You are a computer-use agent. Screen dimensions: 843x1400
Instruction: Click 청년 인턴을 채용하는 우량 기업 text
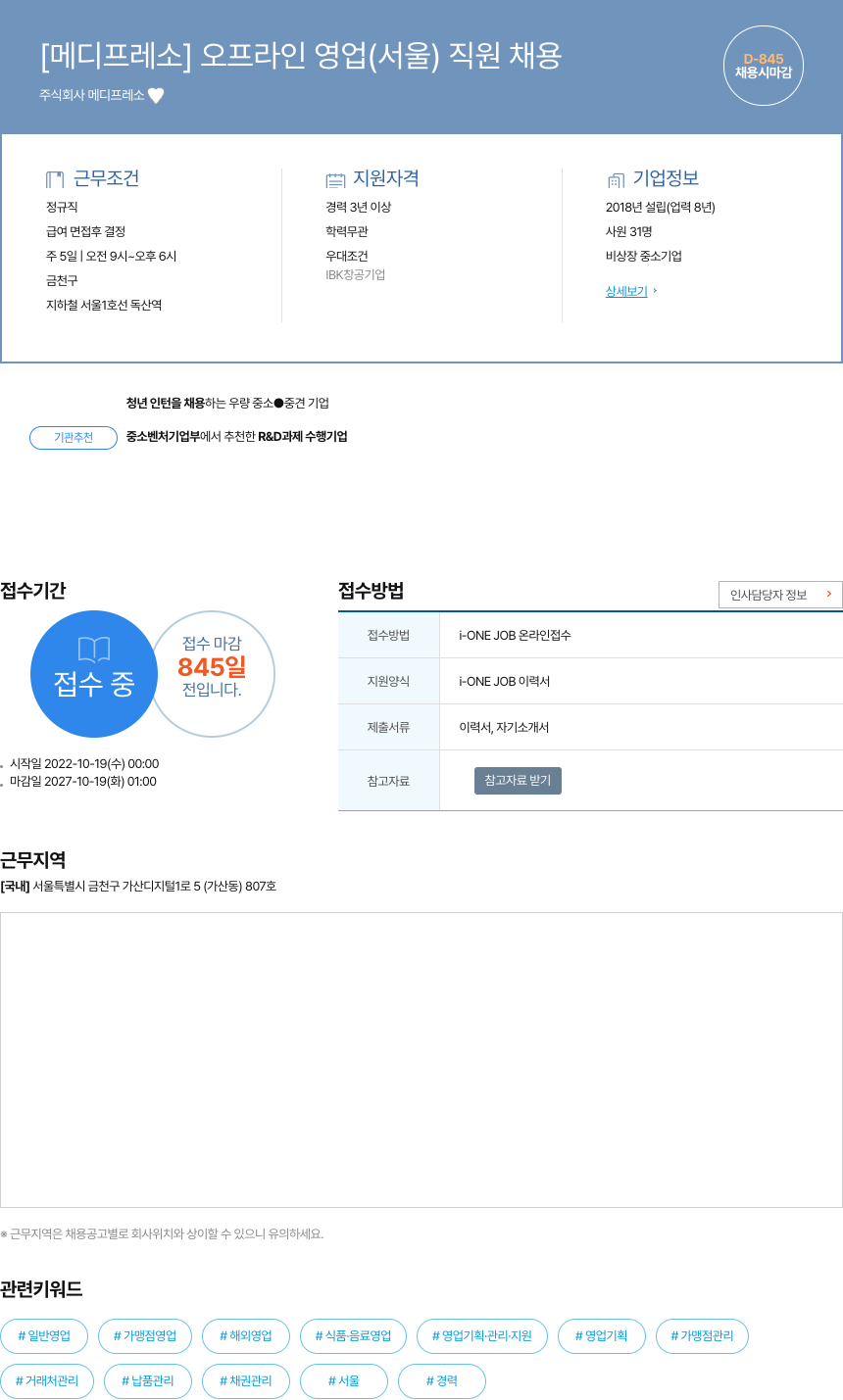pyautogui.click(x=227, y=404)
